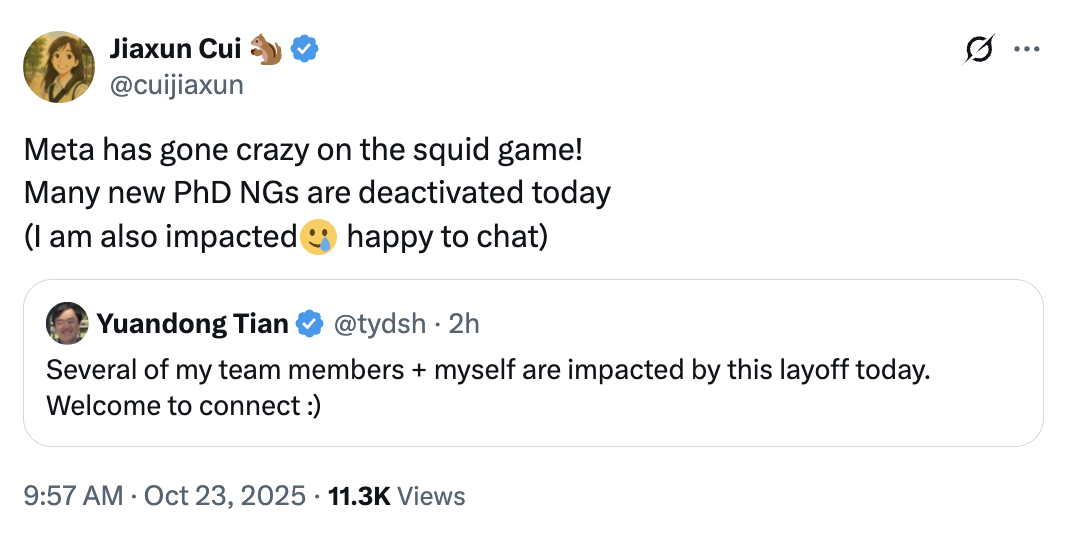The width and height of the screenshot is (1068, 540).
Task: Click the quoted tweet's 2h timestamp
Action: [x=465, y=323]
